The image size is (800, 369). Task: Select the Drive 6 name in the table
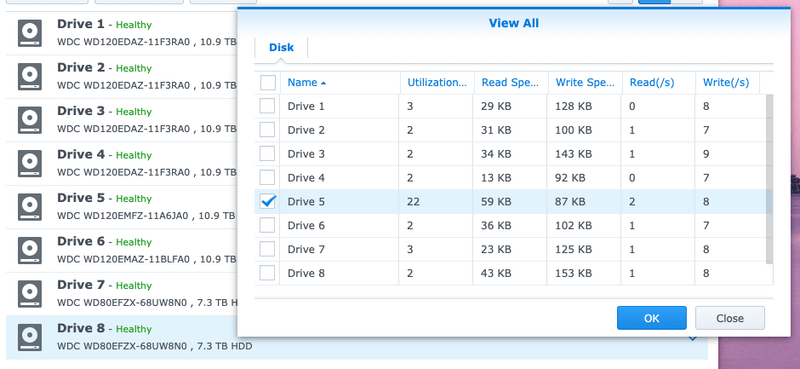point(306,225)
